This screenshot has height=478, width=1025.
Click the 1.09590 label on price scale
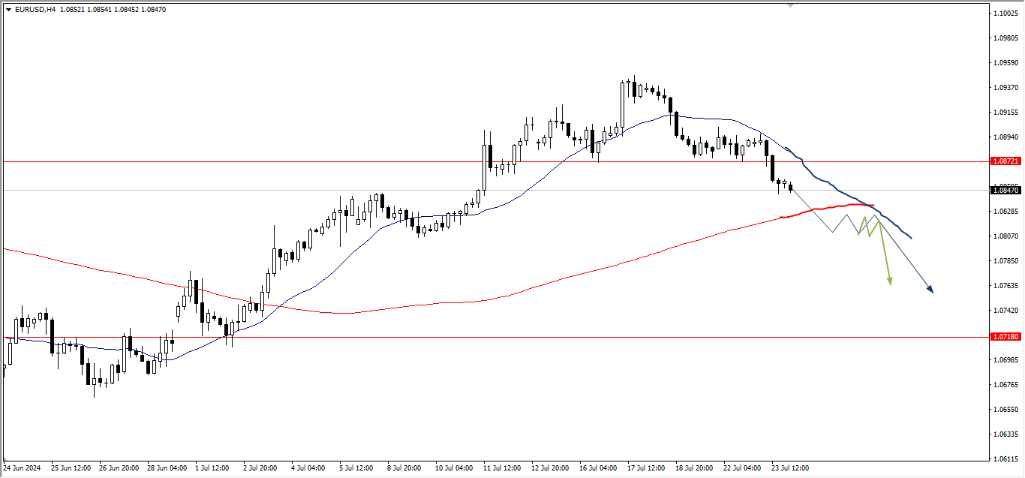pyautogui.click(x=1005, y=63)
